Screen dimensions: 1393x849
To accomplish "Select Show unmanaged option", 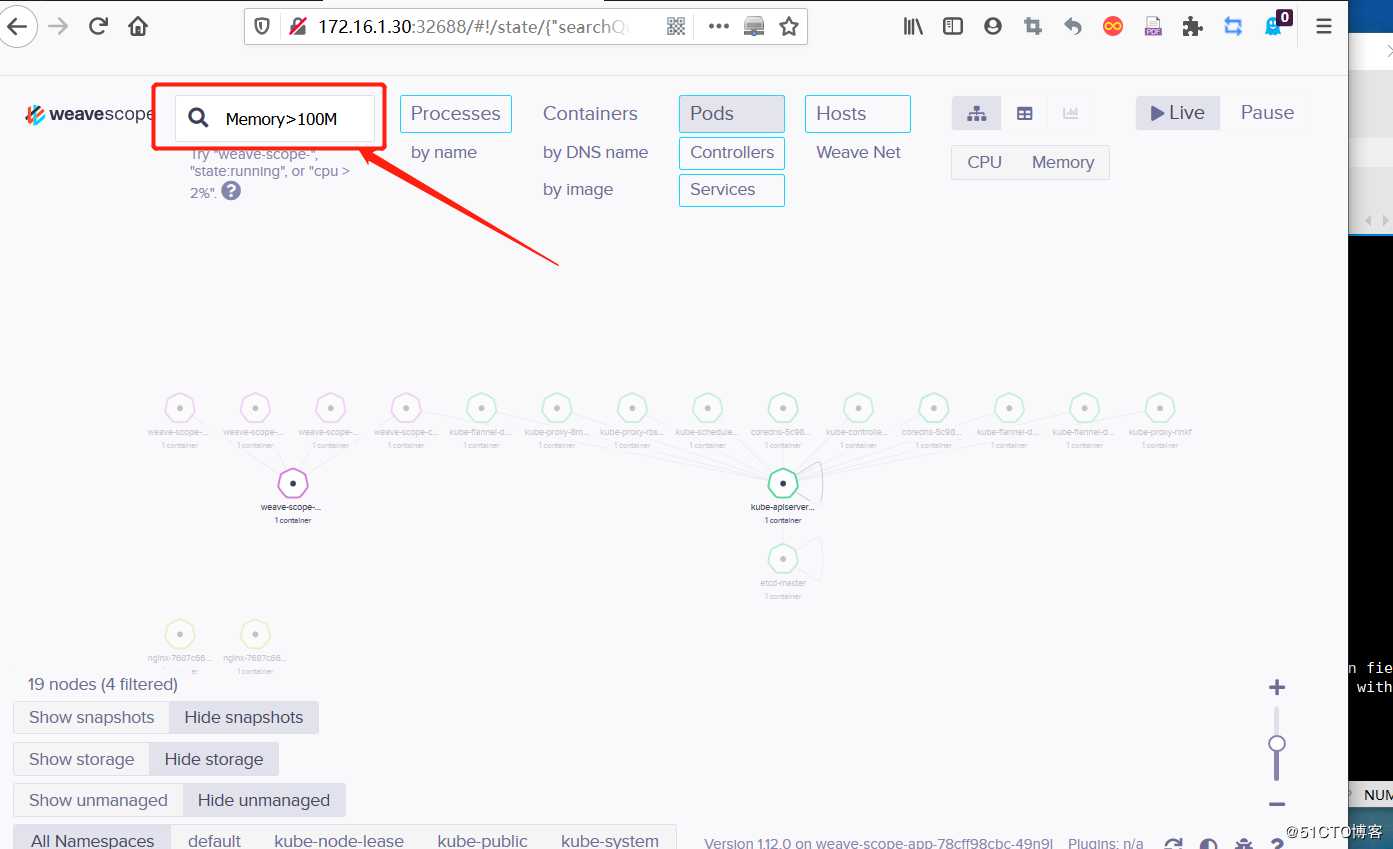I will pos(98,800).
